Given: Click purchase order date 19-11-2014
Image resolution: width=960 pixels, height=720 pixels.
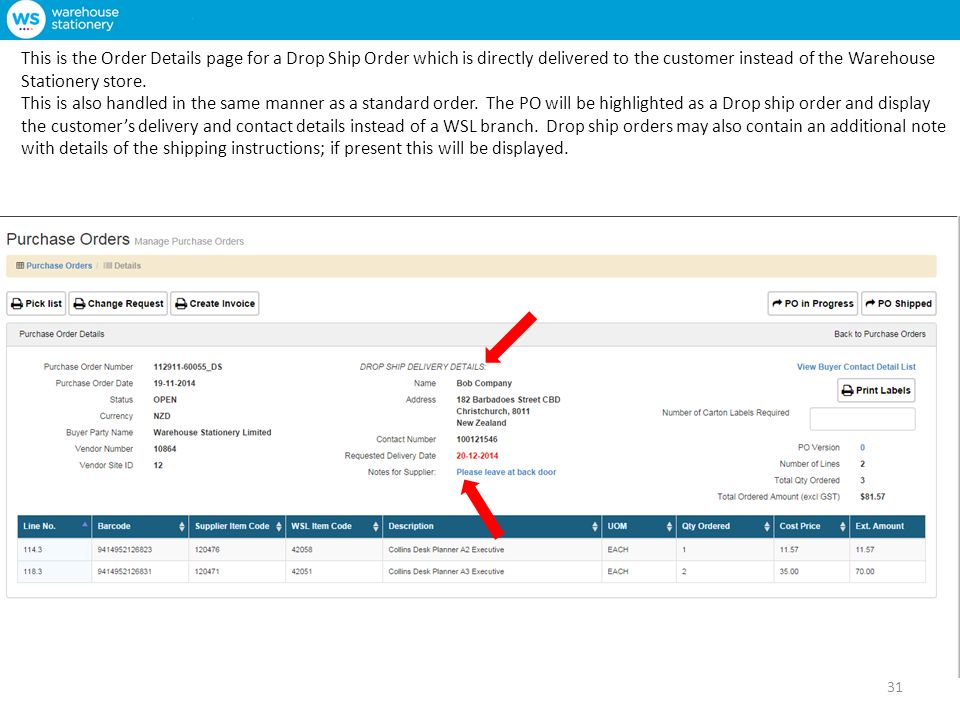Looking at the screenshot, I should 174,383.
